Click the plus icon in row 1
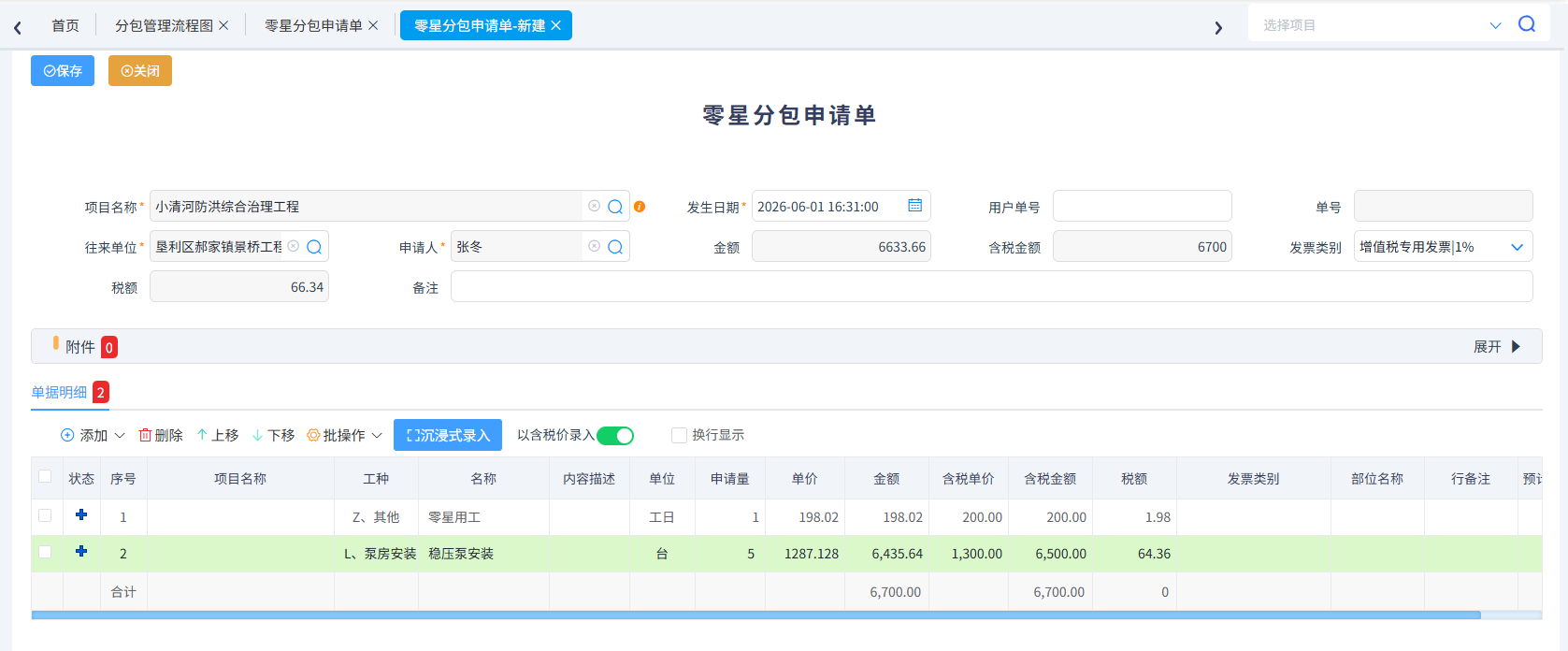 pyautogui.click(x=81, y=514)
